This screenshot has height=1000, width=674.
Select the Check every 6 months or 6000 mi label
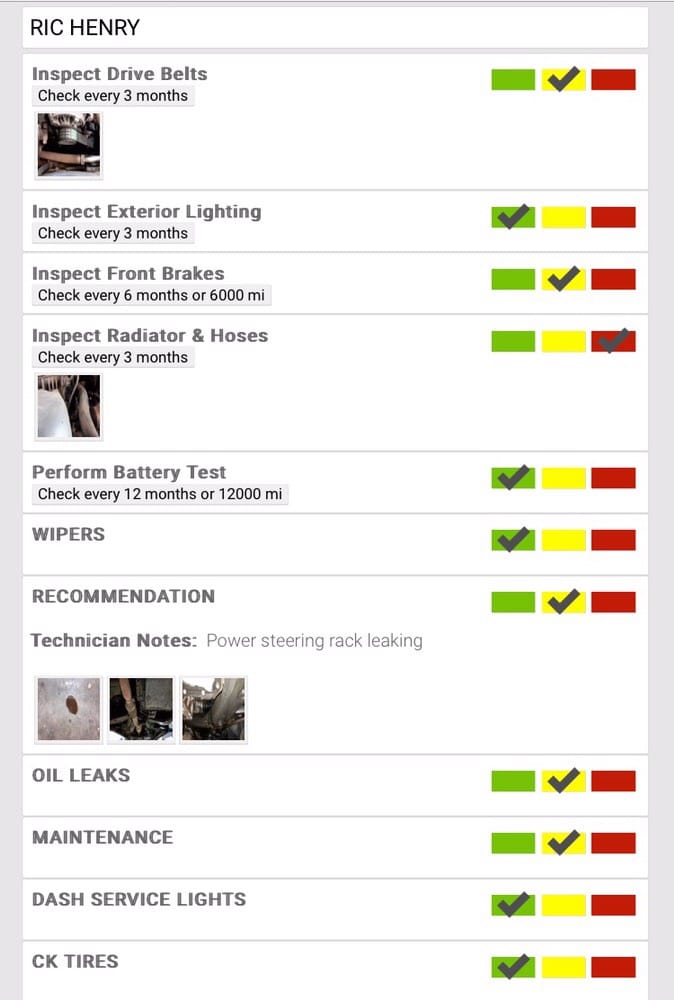[x=152, y=295]
